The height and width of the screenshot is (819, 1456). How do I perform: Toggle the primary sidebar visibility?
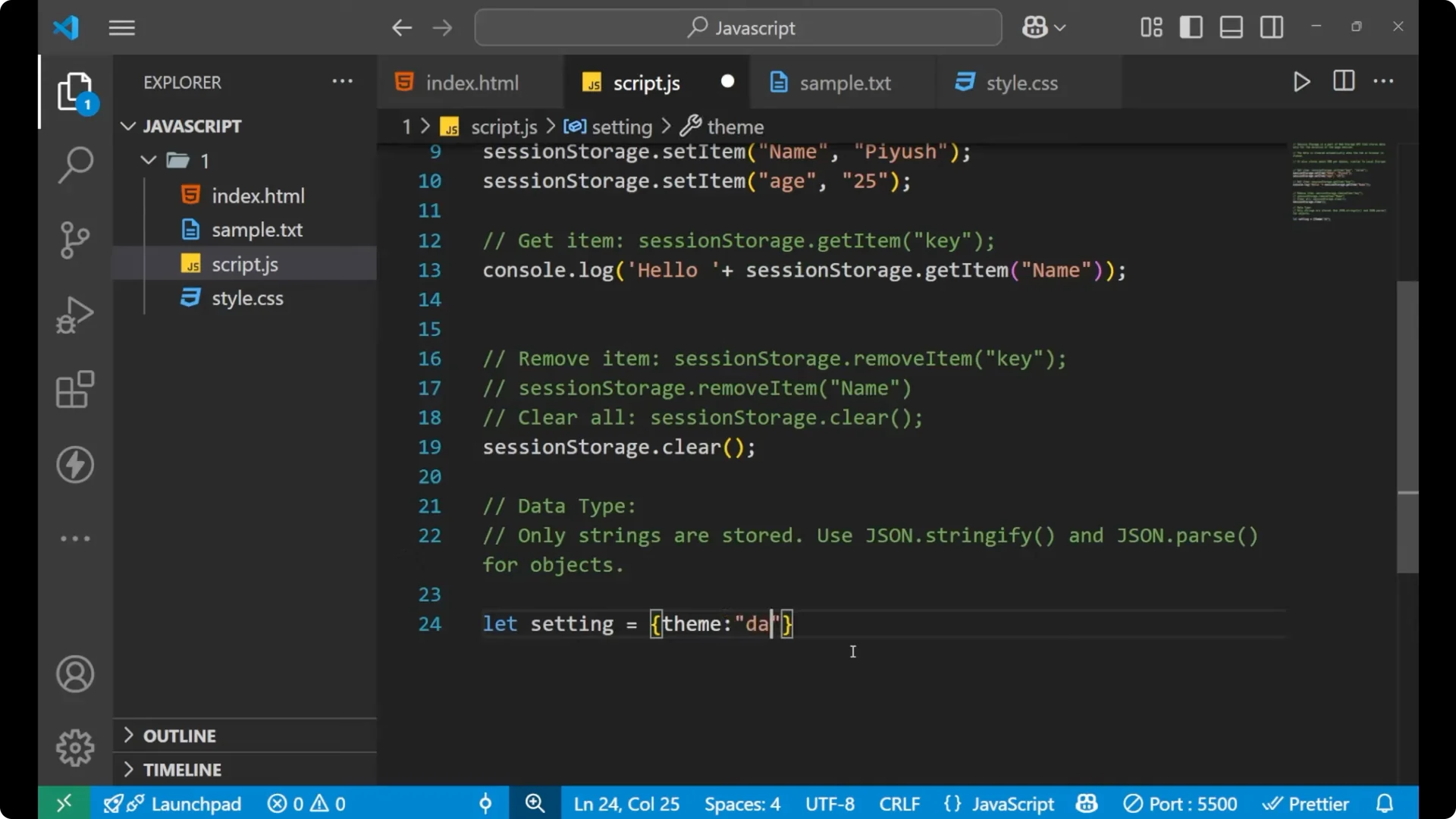click(1191, 27)
